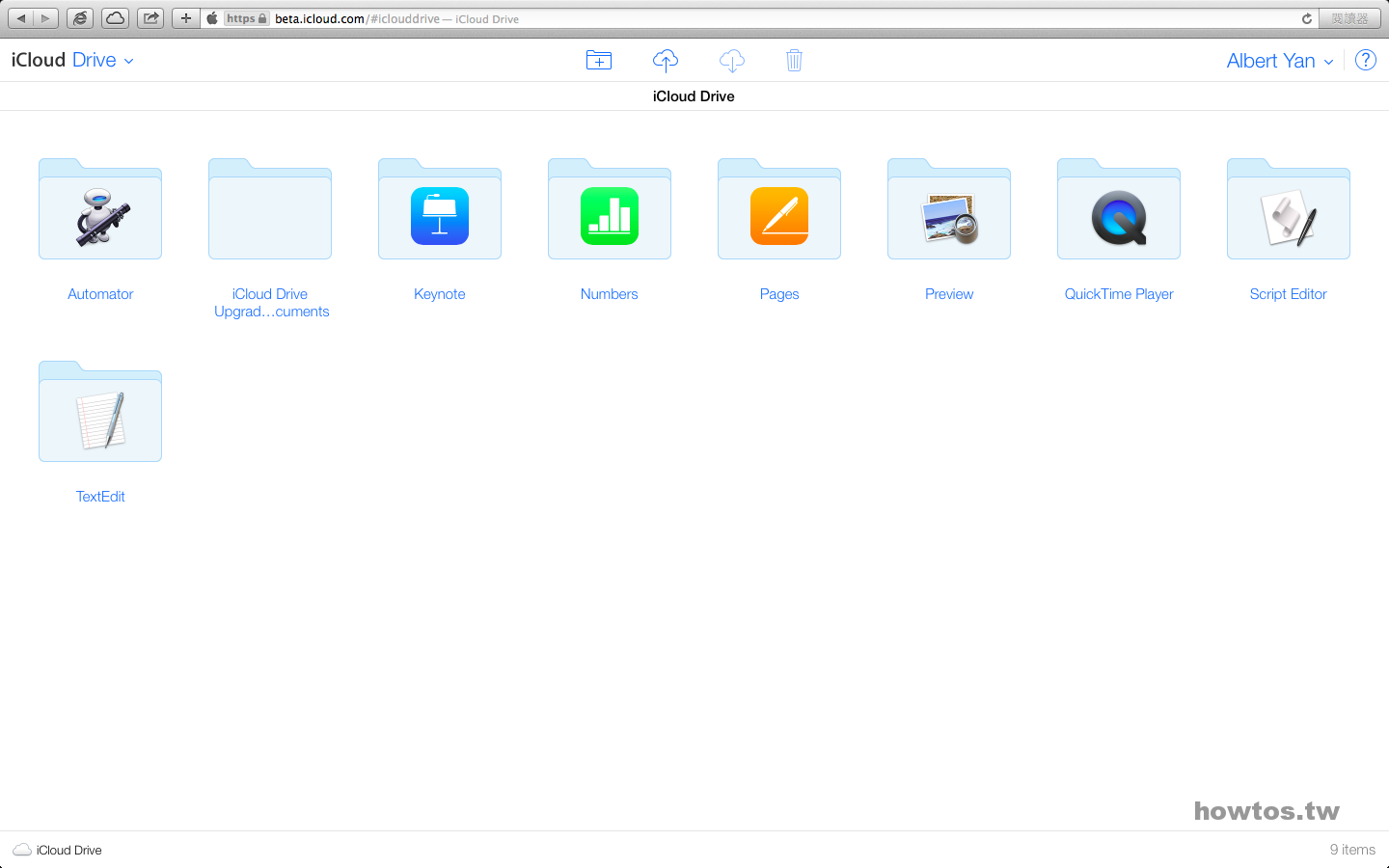Reload the page with refresh icon
The height and width of the screenshot is (868, 1389).
tap(1307, 18)
